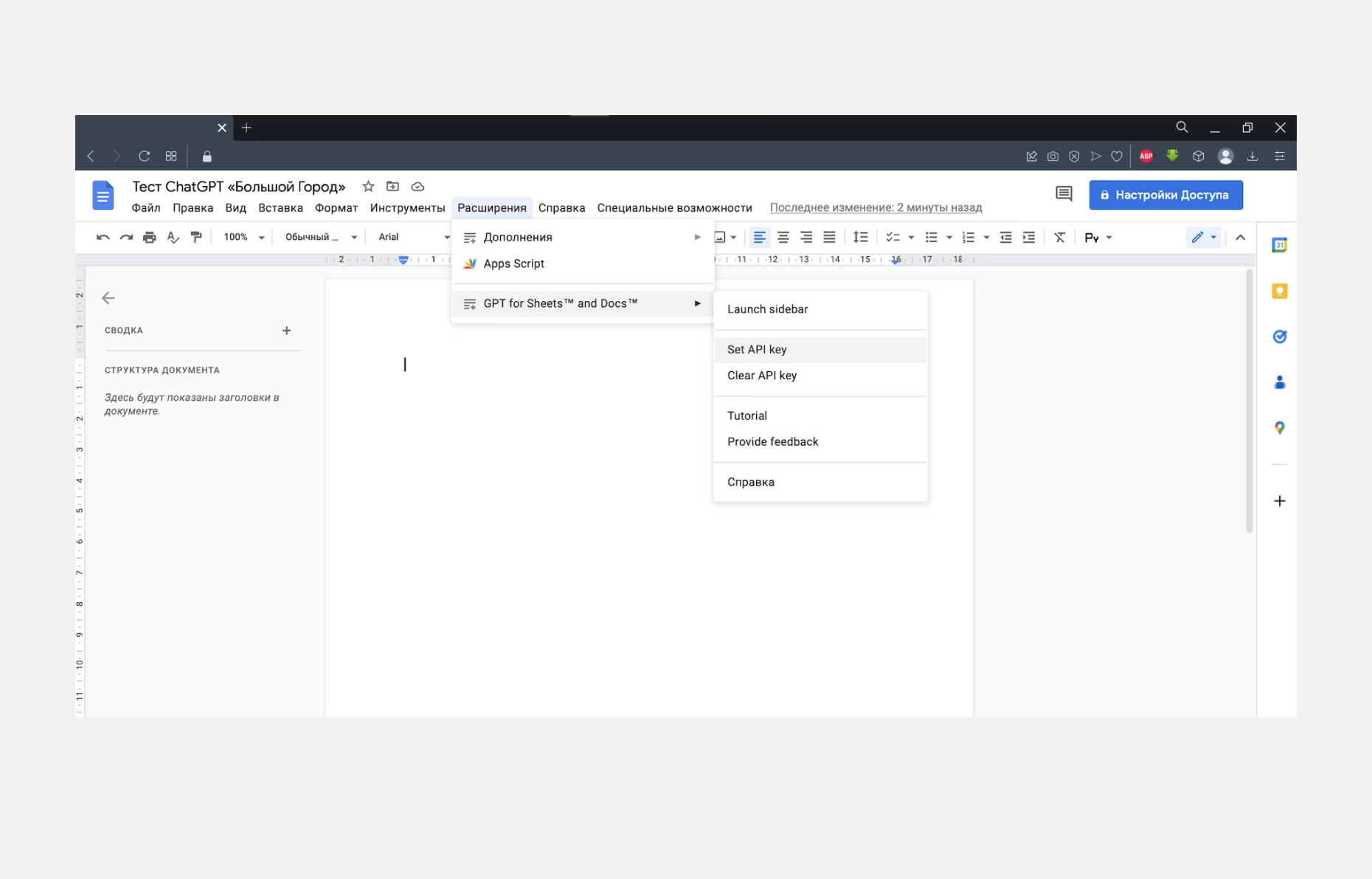Viewport: 1372px width, 879px height.
Task: Select Clear API key
Action: (x=820, y=376)
